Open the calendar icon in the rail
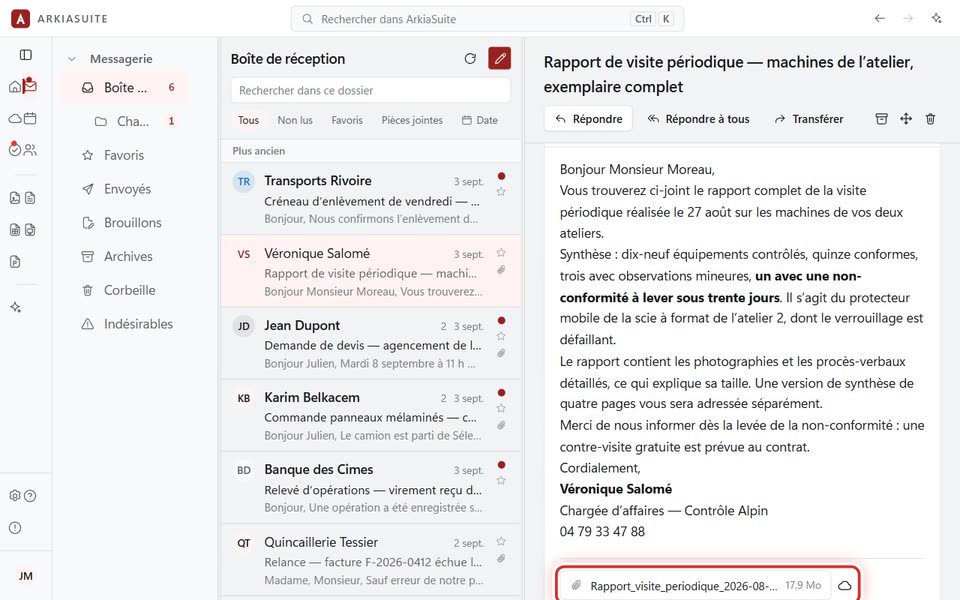The width and height of the screenshot is (960, 600). click(x=30, y=118)
